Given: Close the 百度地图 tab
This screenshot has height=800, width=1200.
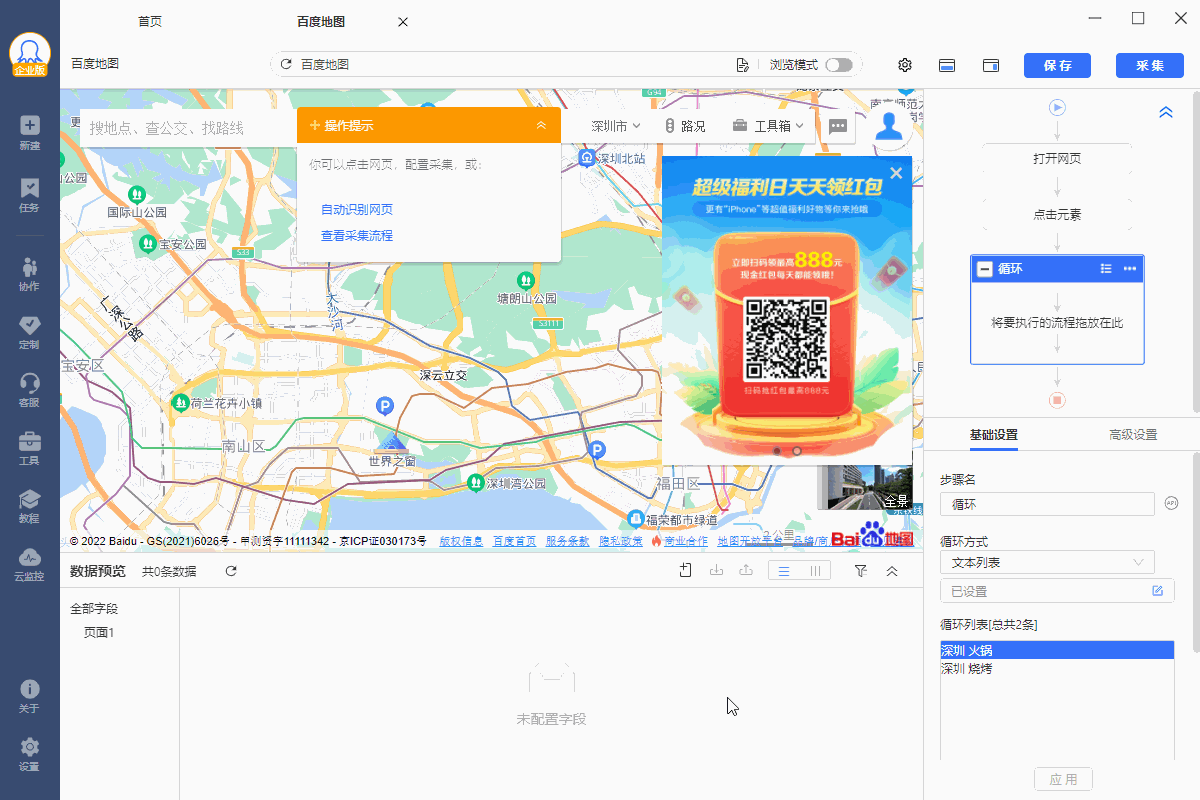Looking at the screenshot, I should [x=403, y=22].
